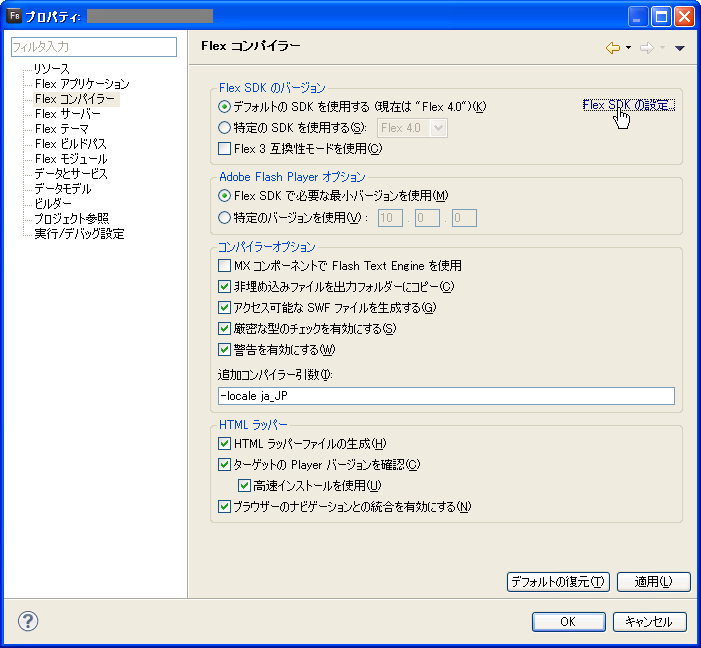This screenshot has height=648, width=701.
Task: Click the middle version number field
Action: (427, 218)
